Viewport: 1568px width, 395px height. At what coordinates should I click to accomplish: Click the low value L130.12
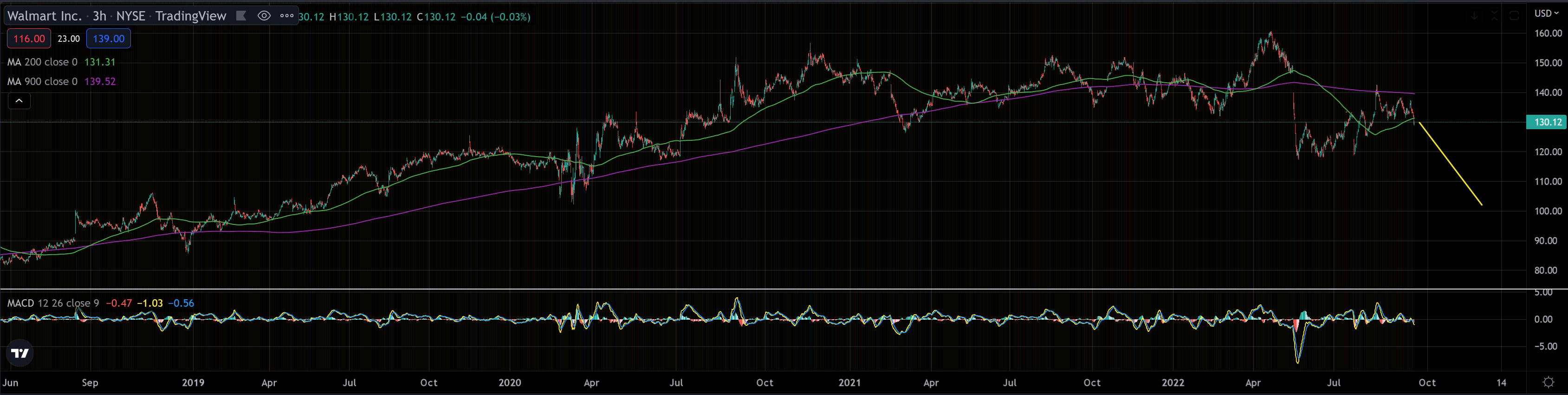(393, 17)
